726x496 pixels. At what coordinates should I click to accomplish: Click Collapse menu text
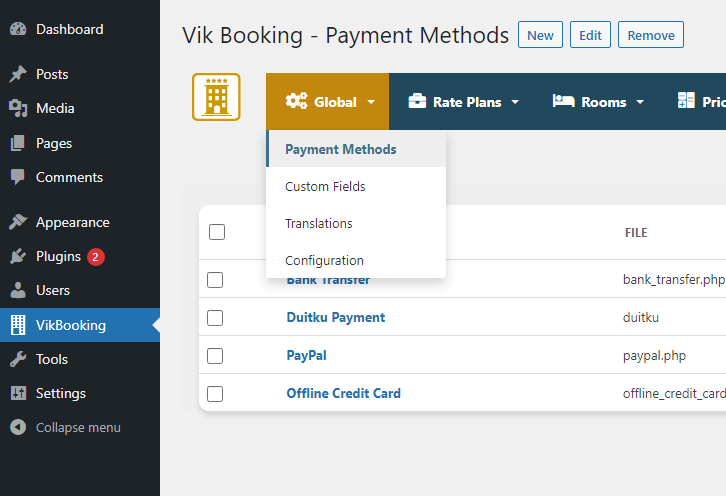(78, 427)
